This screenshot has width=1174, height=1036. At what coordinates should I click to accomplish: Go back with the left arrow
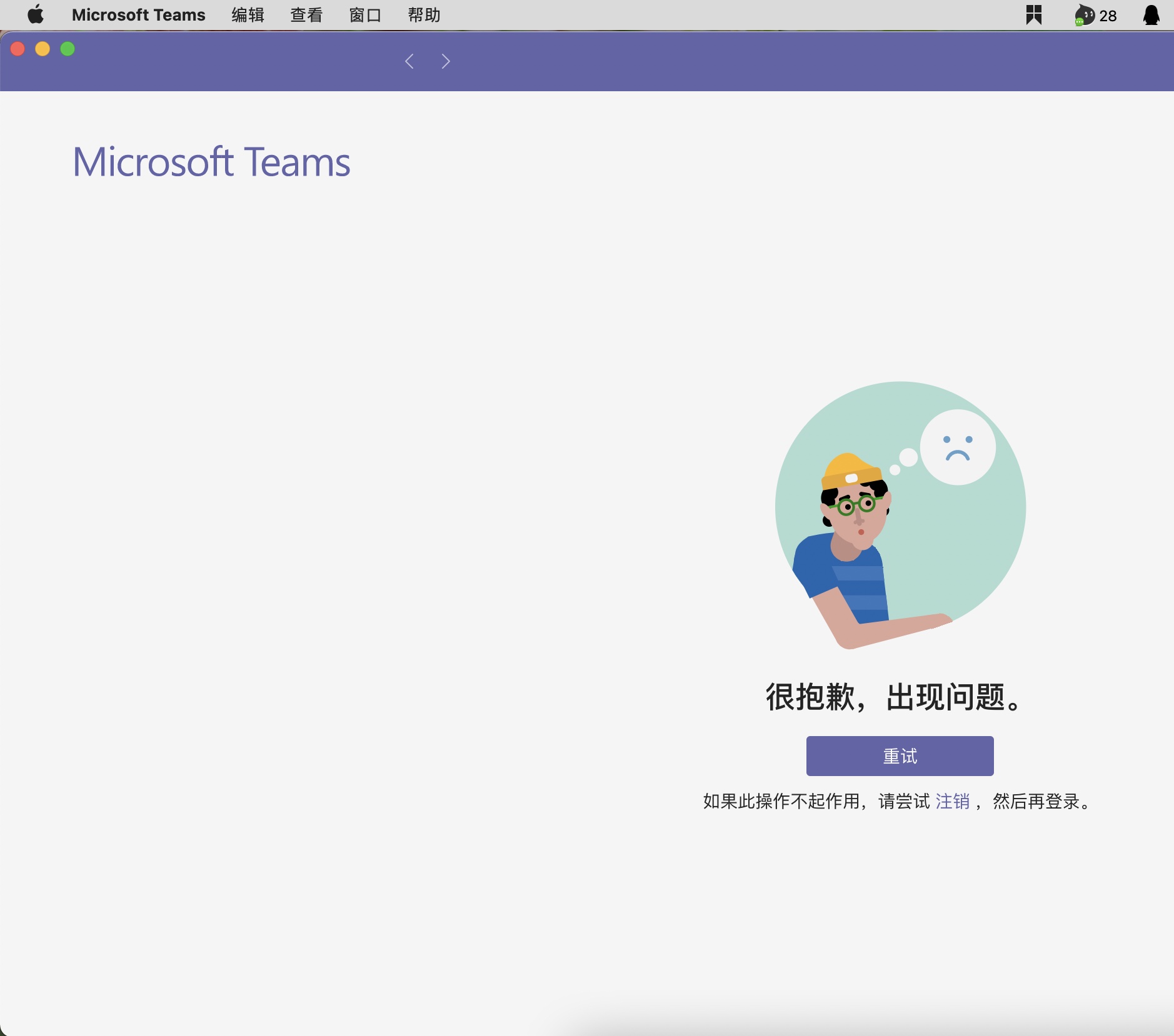[x=409, y=61]
